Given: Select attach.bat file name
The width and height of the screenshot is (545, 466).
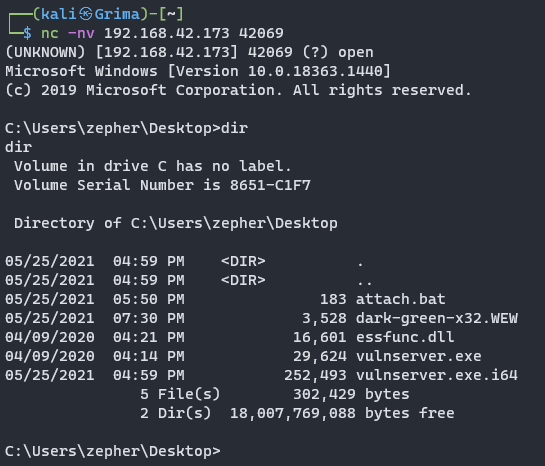Looking at the screenshot, I should tap(400, 299).
